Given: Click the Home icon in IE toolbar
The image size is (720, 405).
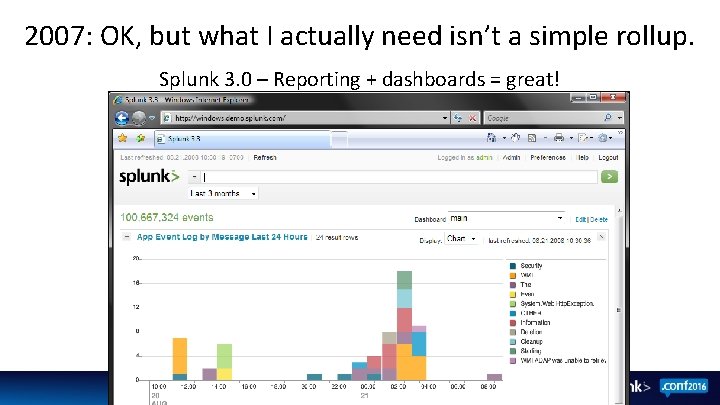Looking at the screenshot, I should 491,138.
